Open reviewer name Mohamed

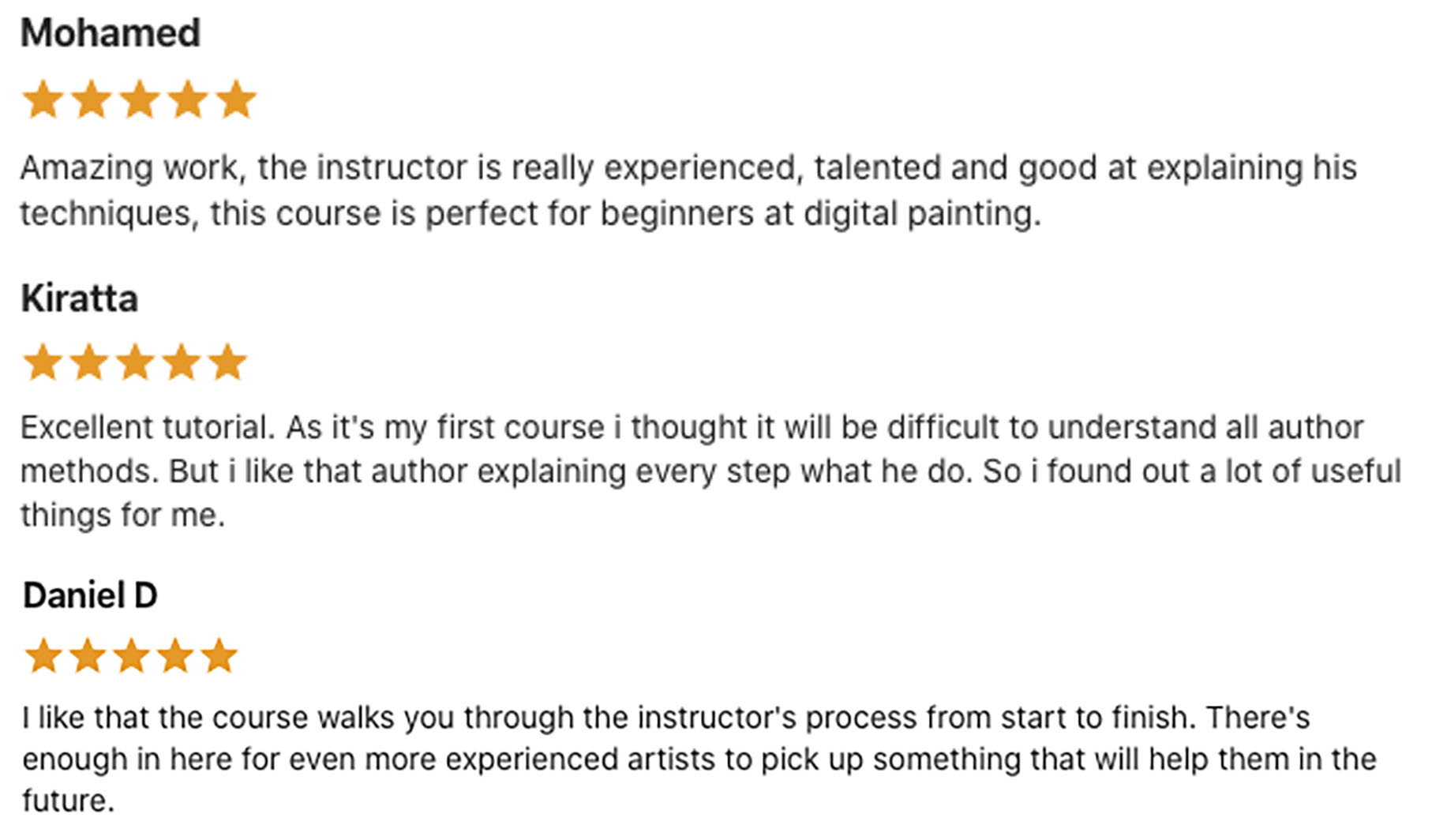111,33
